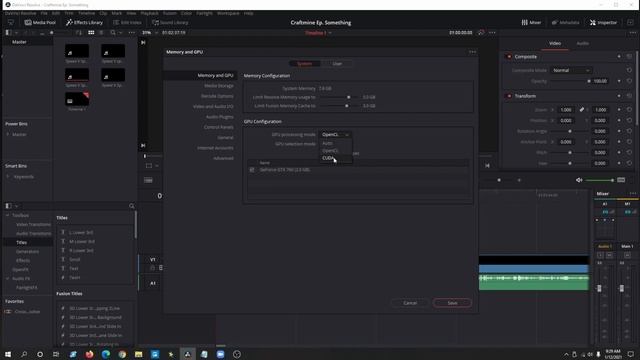Click the Limit Fusion Memory Cache slider
Viewport: 640px width, 360px height.
(x=339, y=106)
